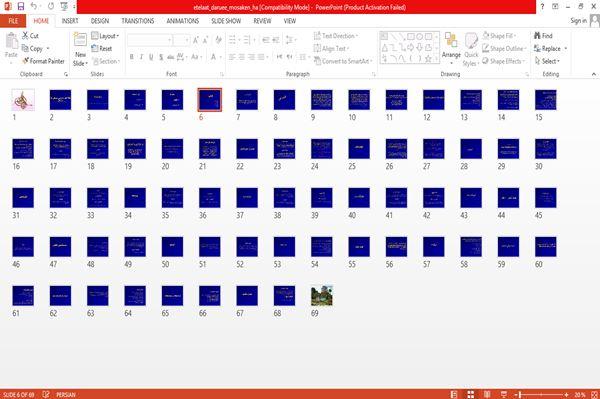Toggle Underline formatting
Screen dimensions: 600x399
click(x=151, y=57)
